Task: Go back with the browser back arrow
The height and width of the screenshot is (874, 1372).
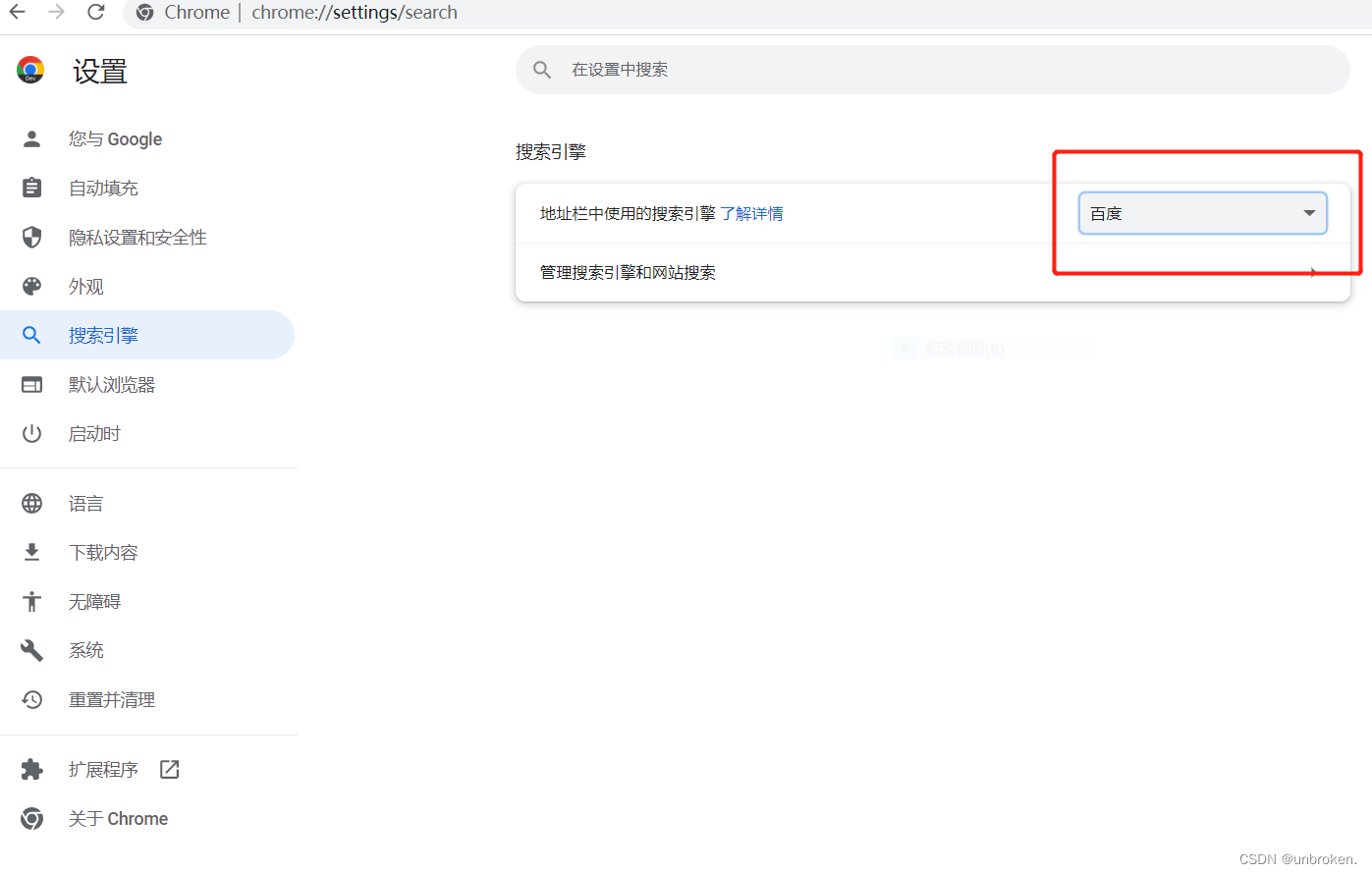Action: point(18,12)
